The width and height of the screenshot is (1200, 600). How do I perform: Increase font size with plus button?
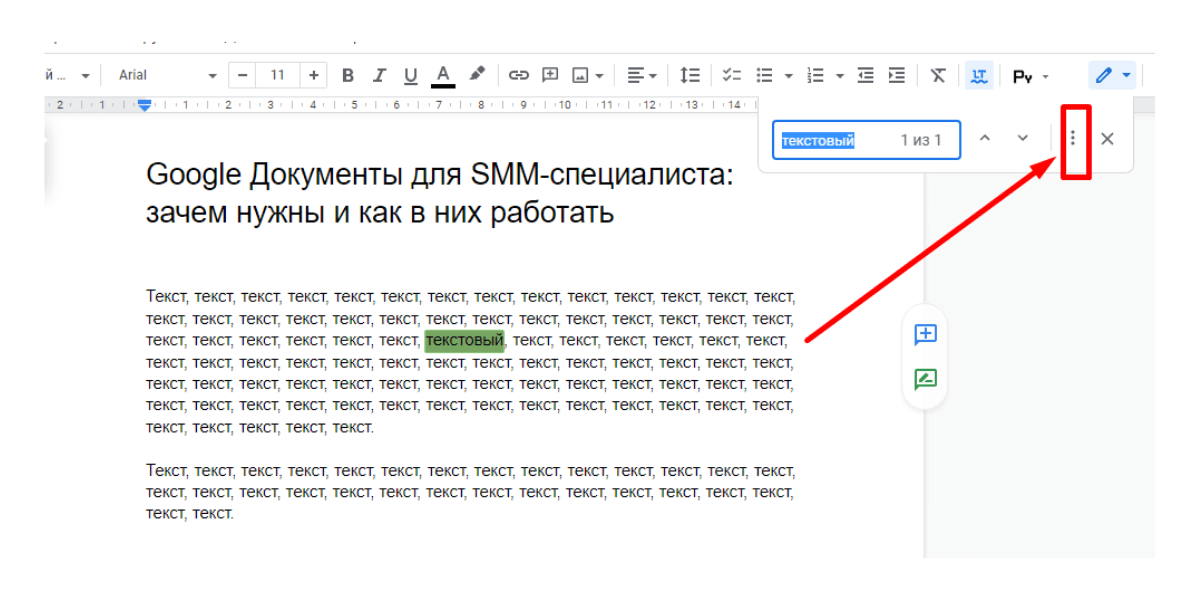314,76
